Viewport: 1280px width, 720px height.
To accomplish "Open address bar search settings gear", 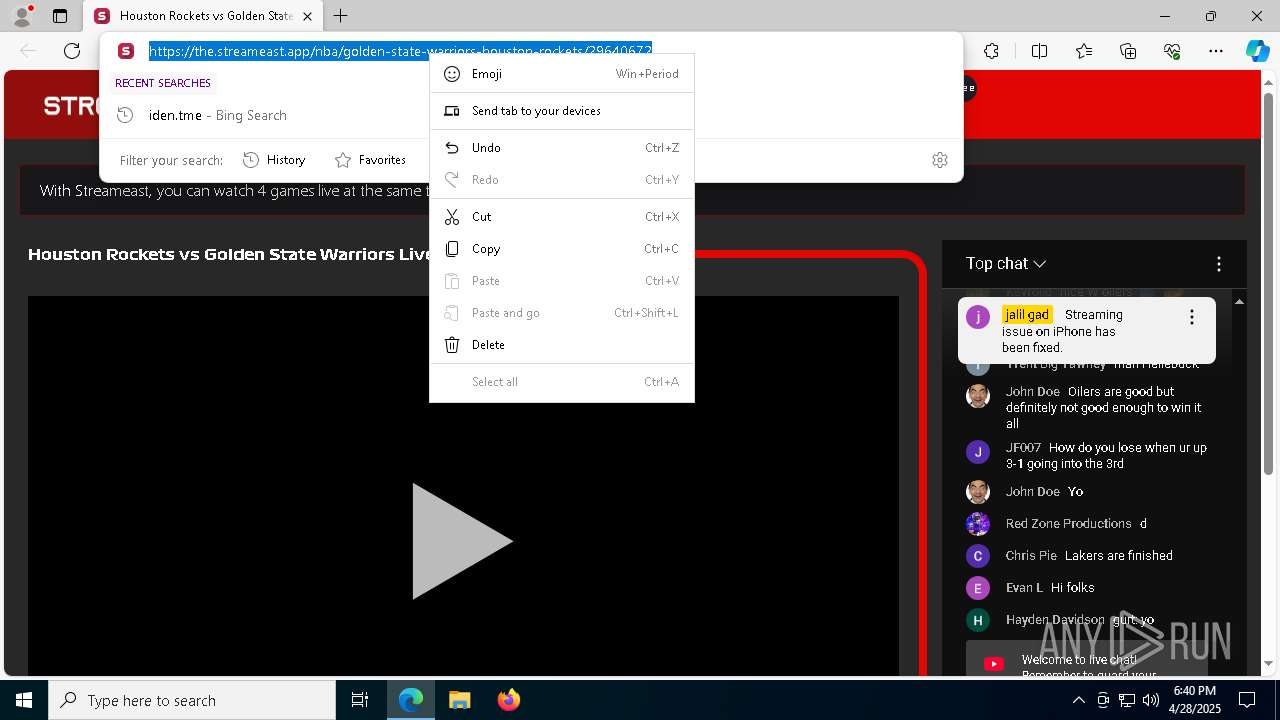I will pyautogui.click(x=940, y=160).
